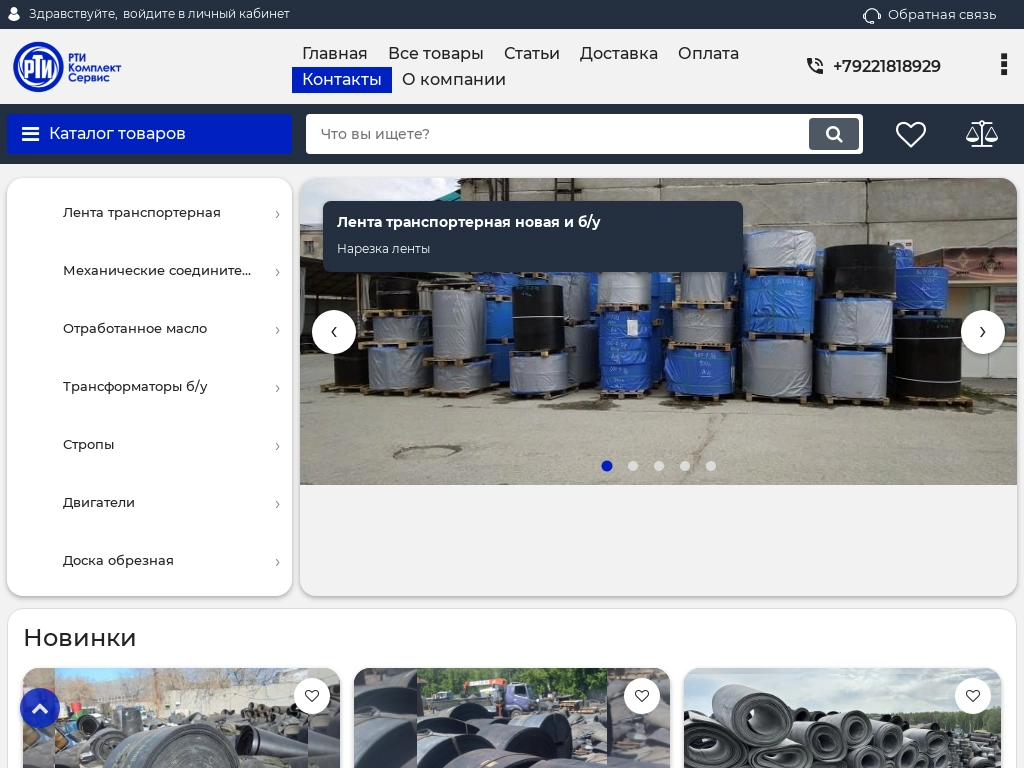Select the highlighted 'Контакты' menu item

click(342, 80)
